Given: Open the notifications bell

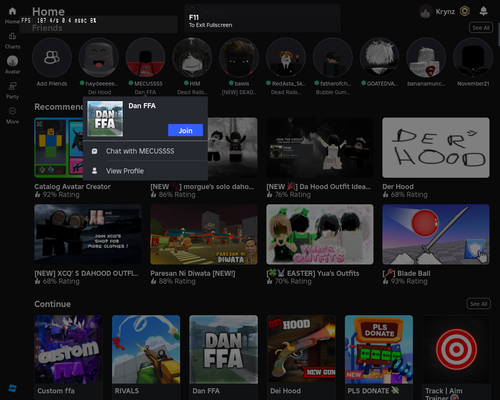Looking at the screenshot, I should (x=483, y=11).
